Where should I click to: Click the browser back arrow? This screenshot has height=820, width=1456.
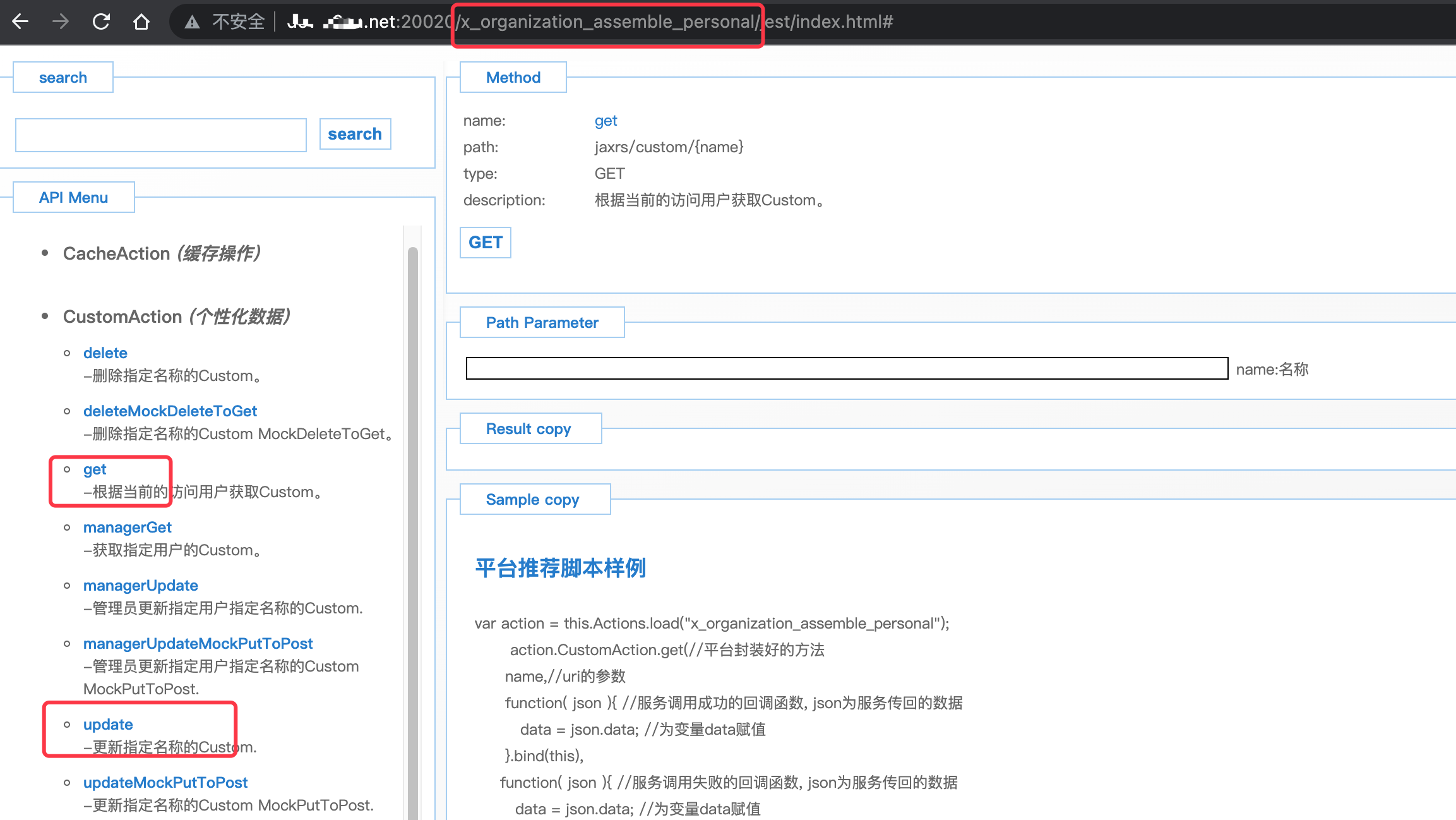pos(21,22)
